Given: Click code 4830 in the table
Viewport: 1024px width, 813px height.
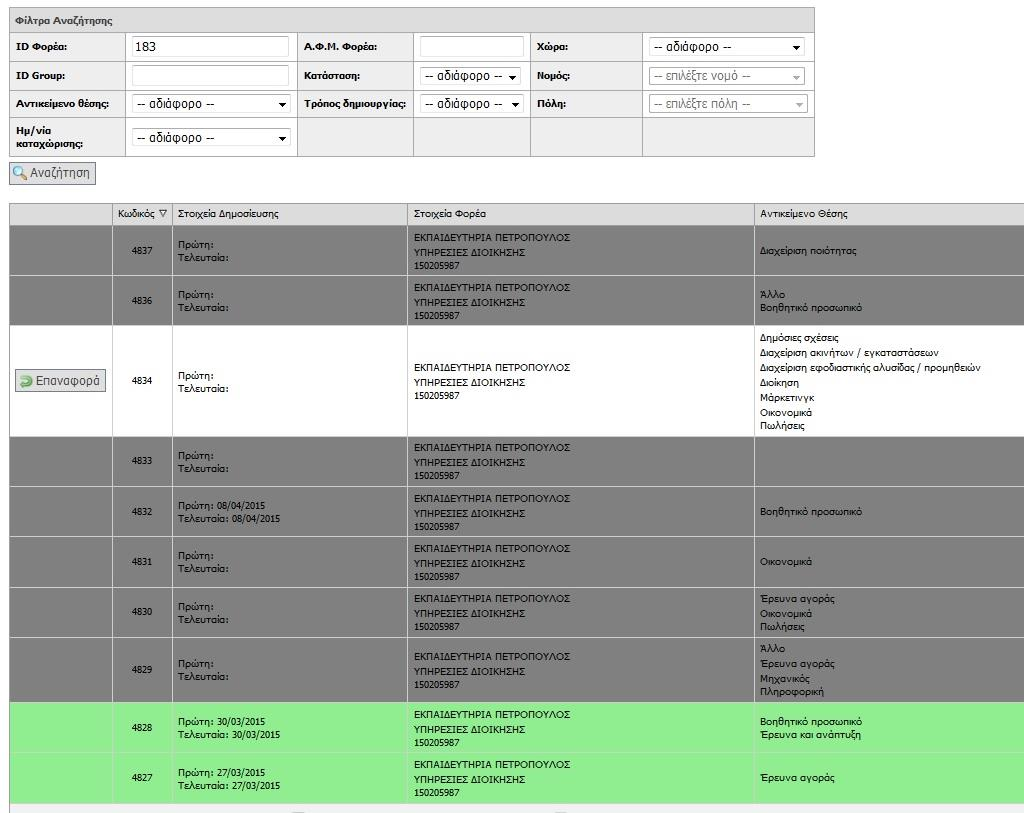Looking at the screenshot, I should (x=142, y=612).
